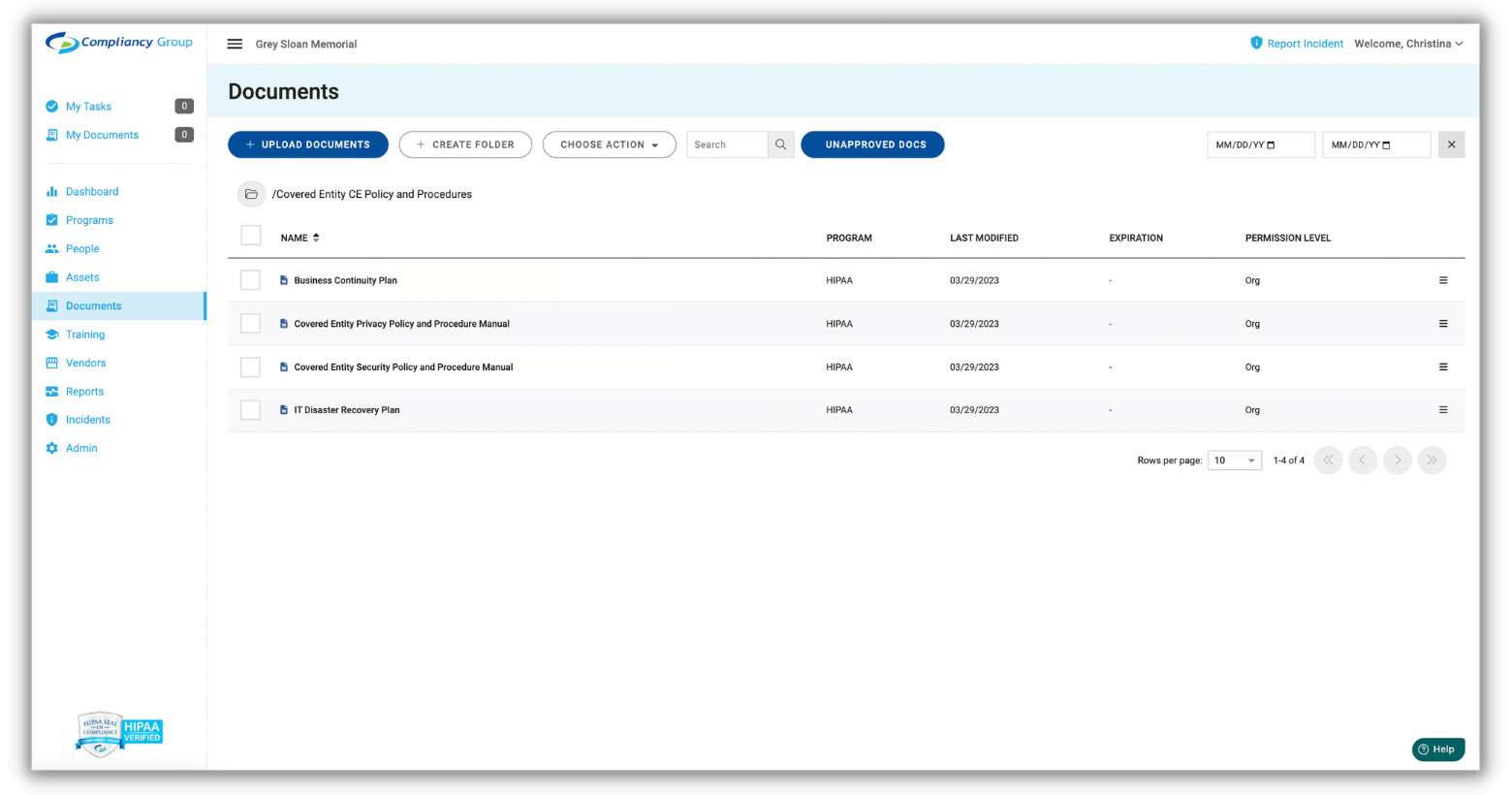This screenshot has height=795, width=1512.
Task: Open the People section icon
Action: pyautogui.click(x=51, y=248)
